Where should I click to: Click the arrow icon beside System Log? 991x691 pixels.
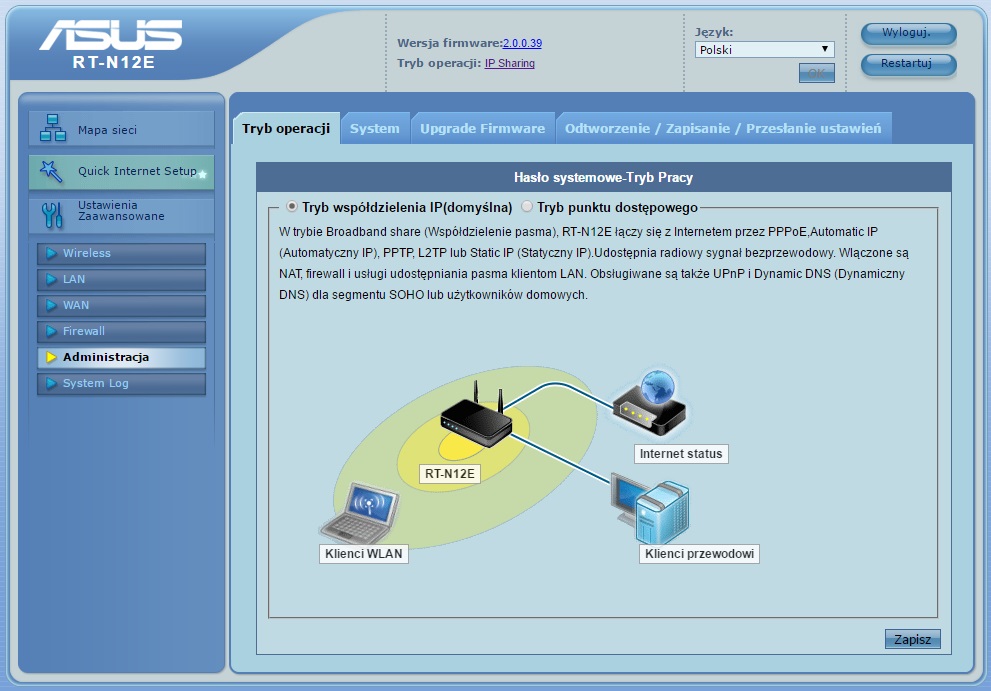(x=51, y=383)
